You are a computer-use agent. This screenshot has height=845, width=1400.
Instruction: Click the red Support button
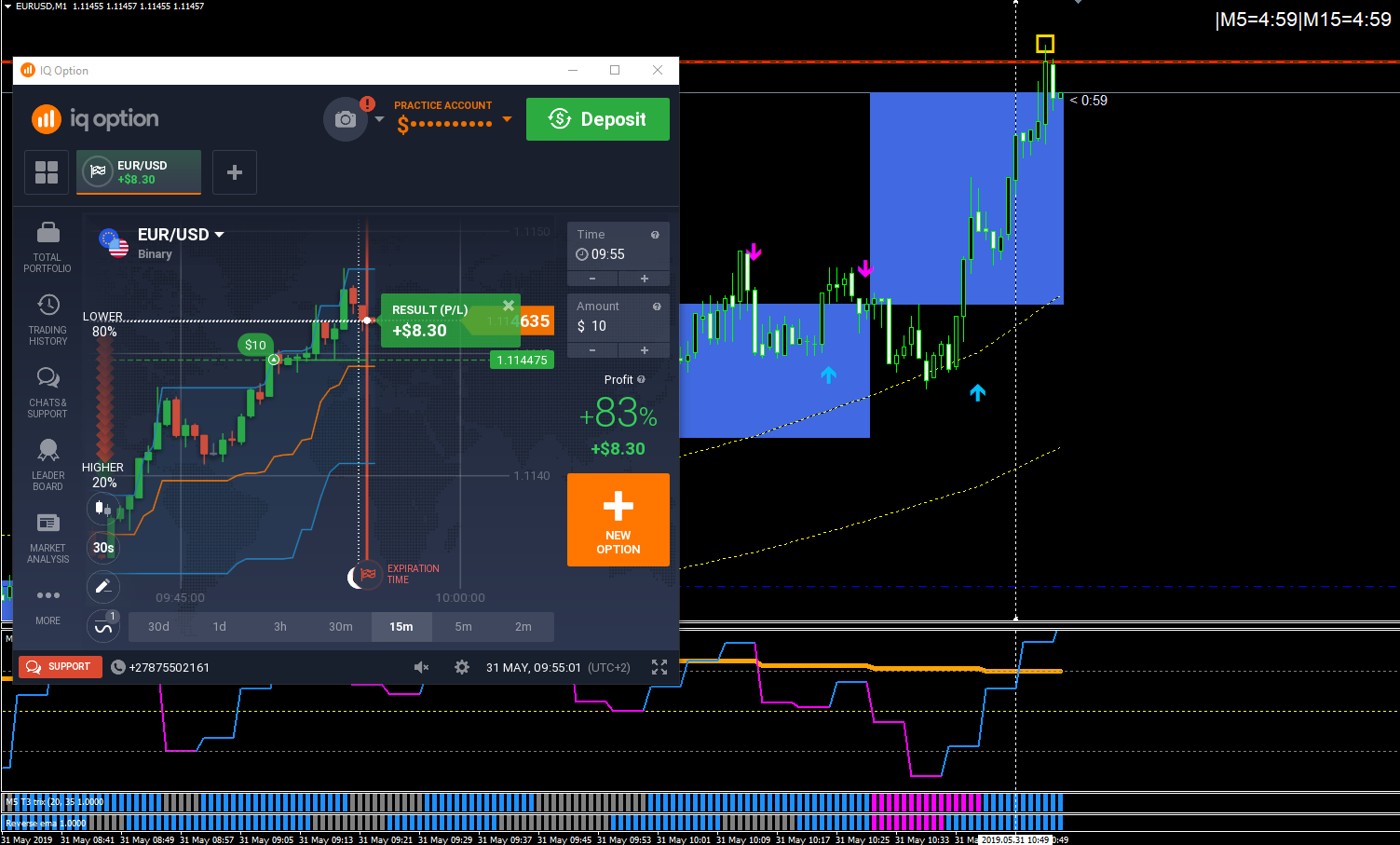click(x=61, y=667)
